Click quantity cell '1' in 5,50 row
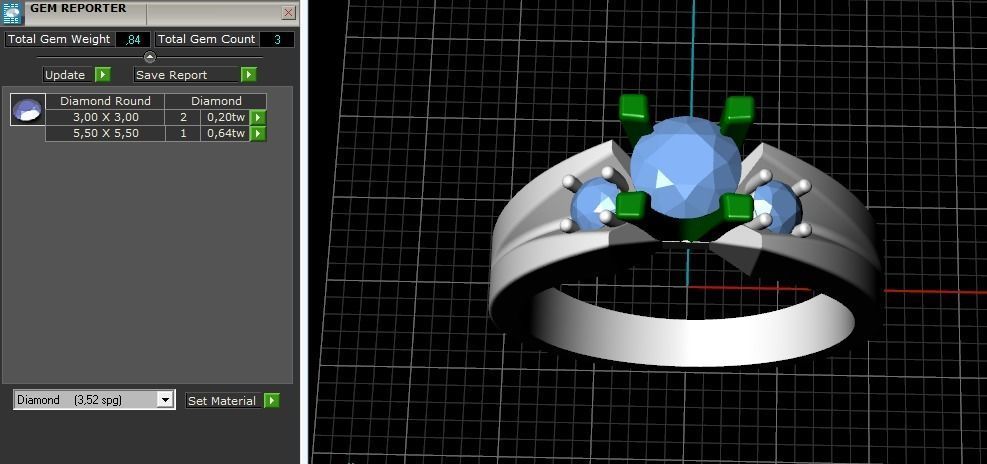The height and width of the screenshot is (464, 987). pyautogui.click(x=183, y=133)
